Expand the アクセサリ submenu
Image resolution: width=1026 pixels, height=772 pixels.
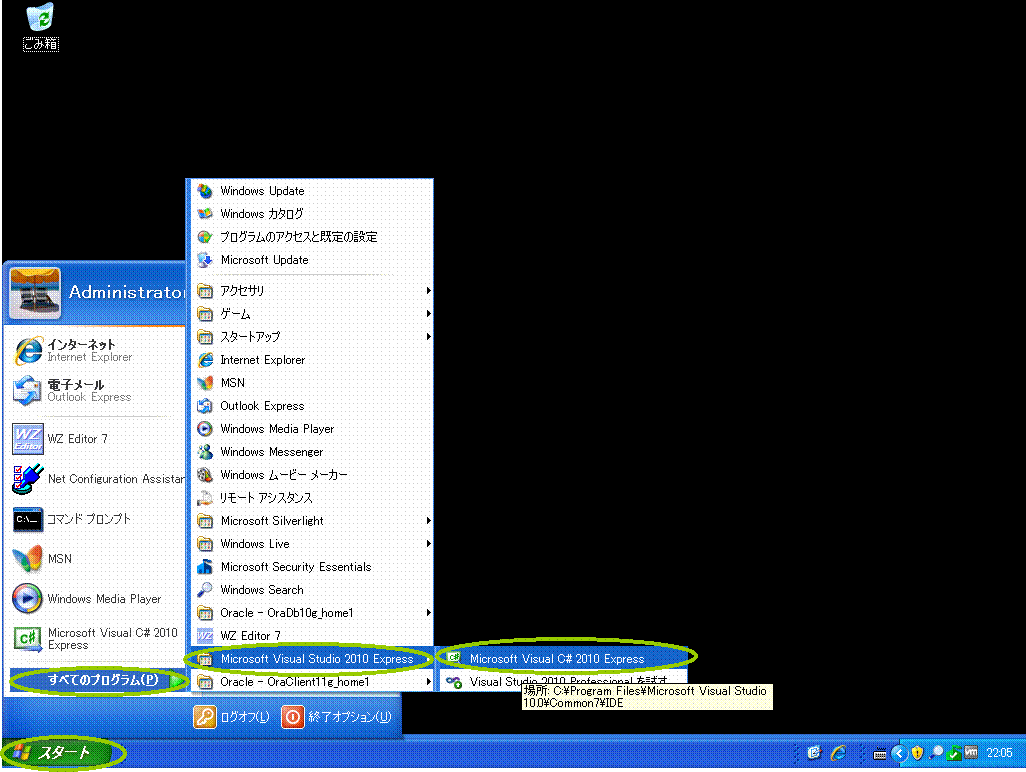pos(314,290)
